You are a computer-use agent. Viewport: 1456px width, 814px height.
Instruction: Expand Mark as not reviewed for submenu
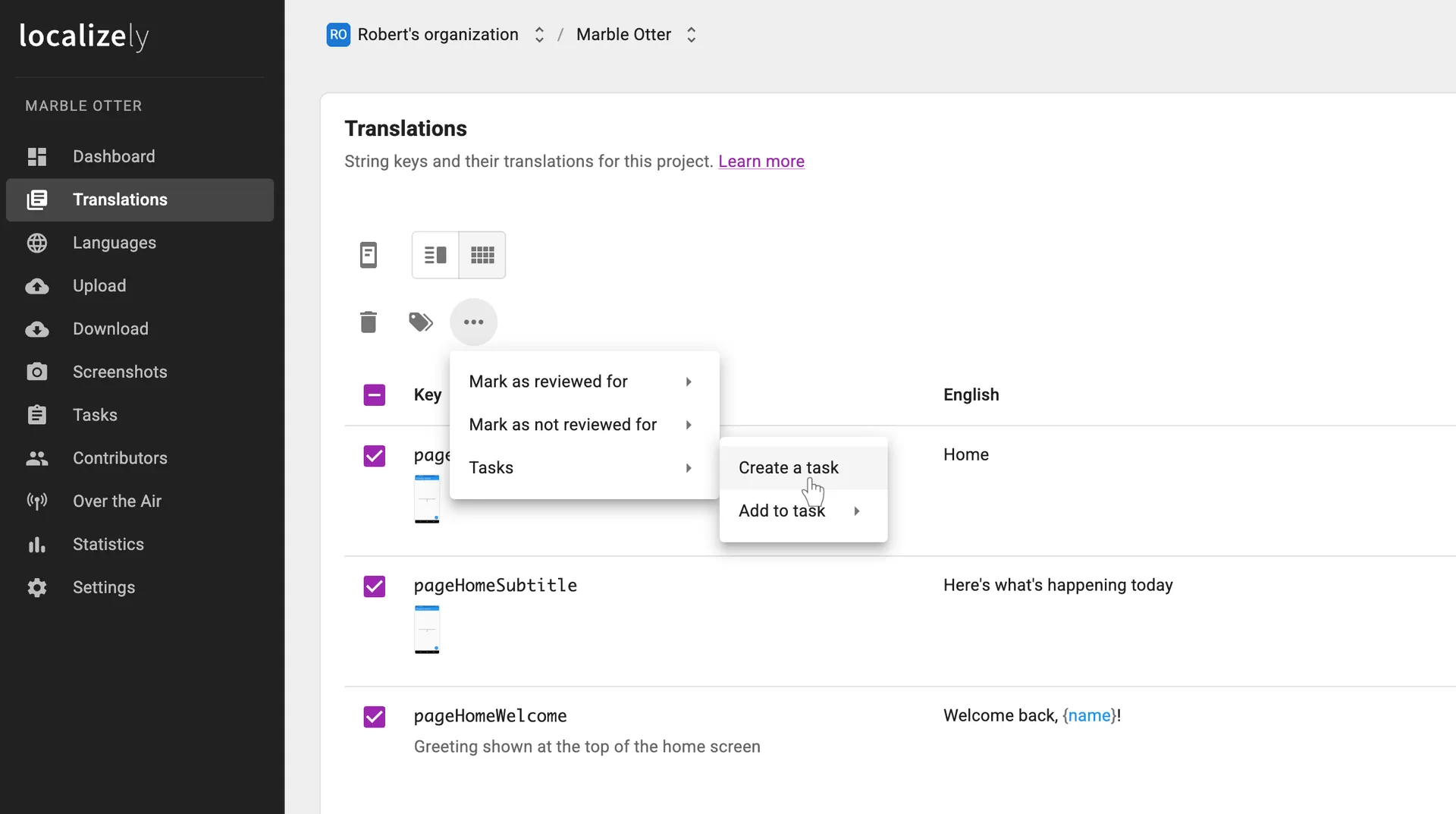click(584, 425)
